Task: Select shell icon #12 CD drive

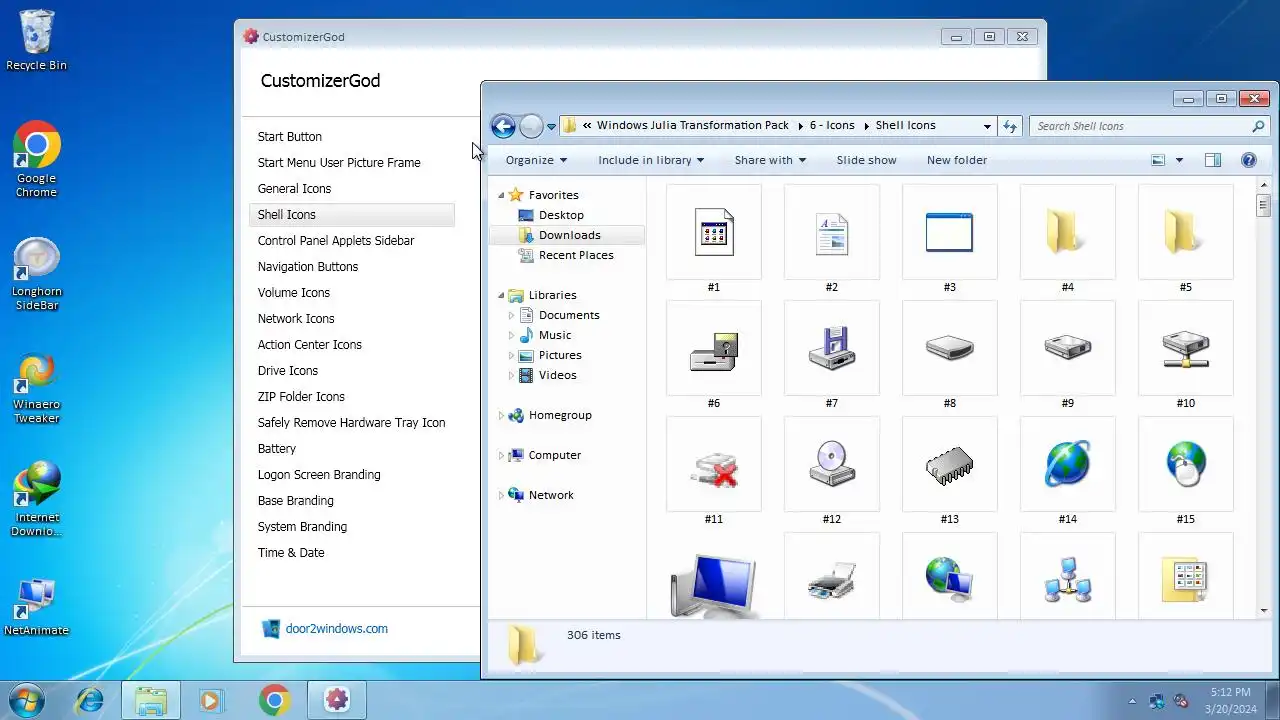Action: pos(832,464)
